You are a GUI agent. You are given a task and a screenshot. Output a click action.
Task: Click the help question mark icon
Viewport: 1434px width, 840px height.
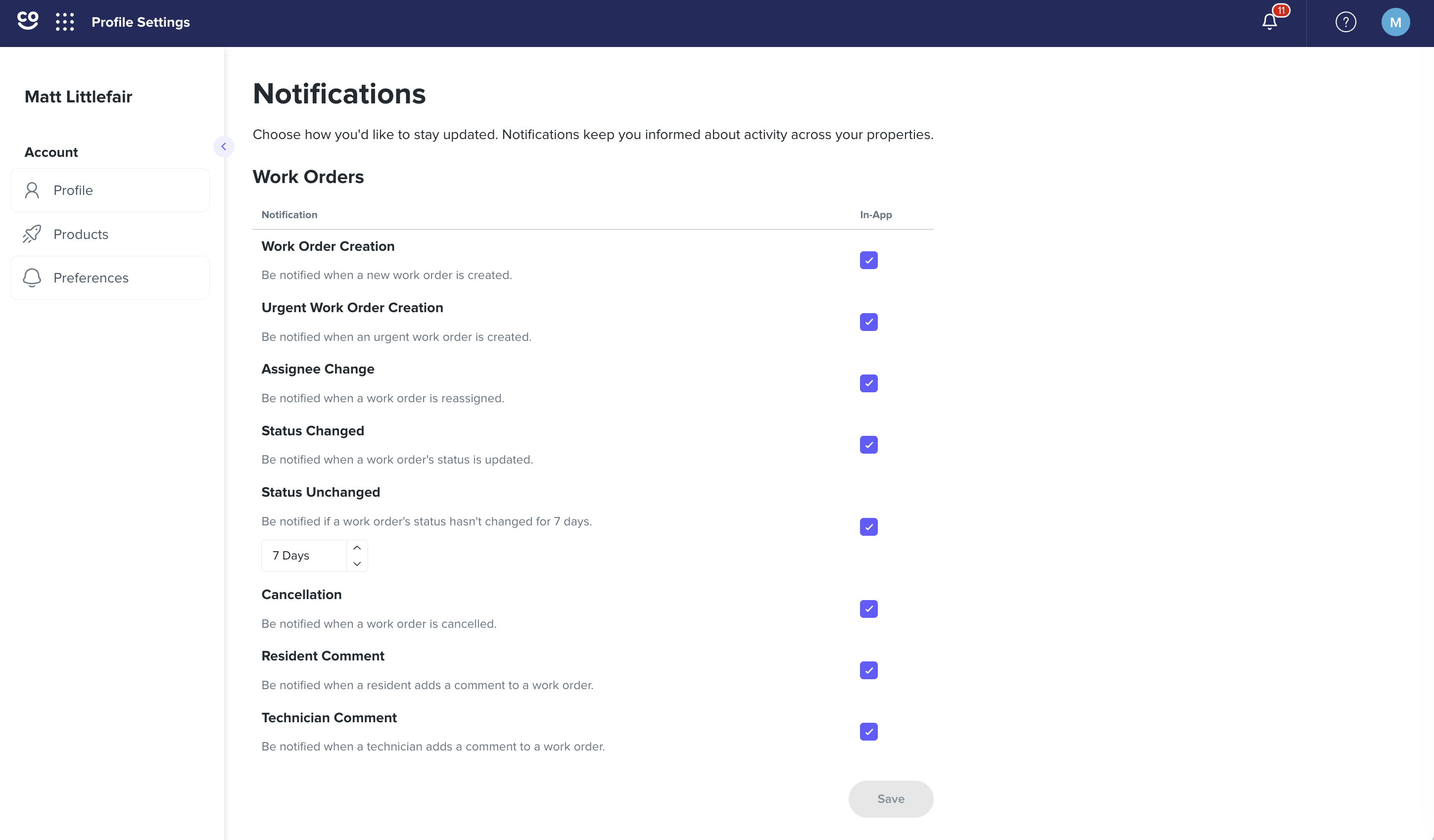(x=1346, y=22)
